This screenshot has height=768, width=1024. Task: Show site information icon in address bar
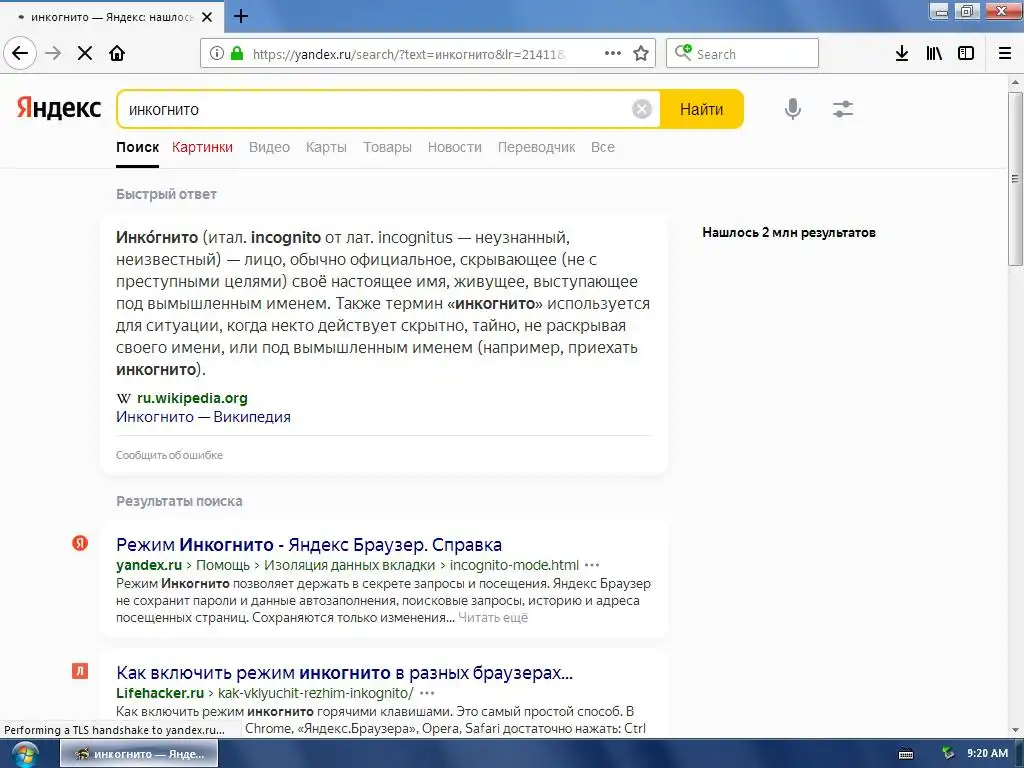(x=216, y=54)
